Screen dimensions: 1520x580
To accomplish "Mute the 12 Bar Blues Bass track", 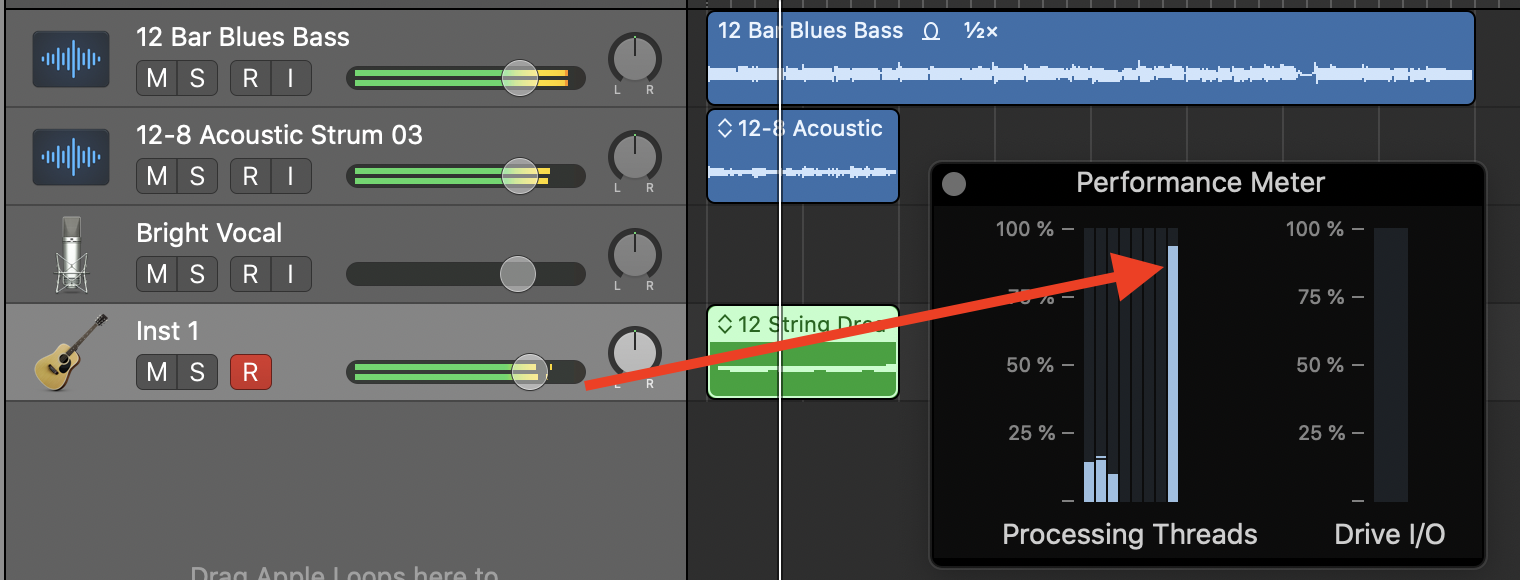I will tap(157, 78).
